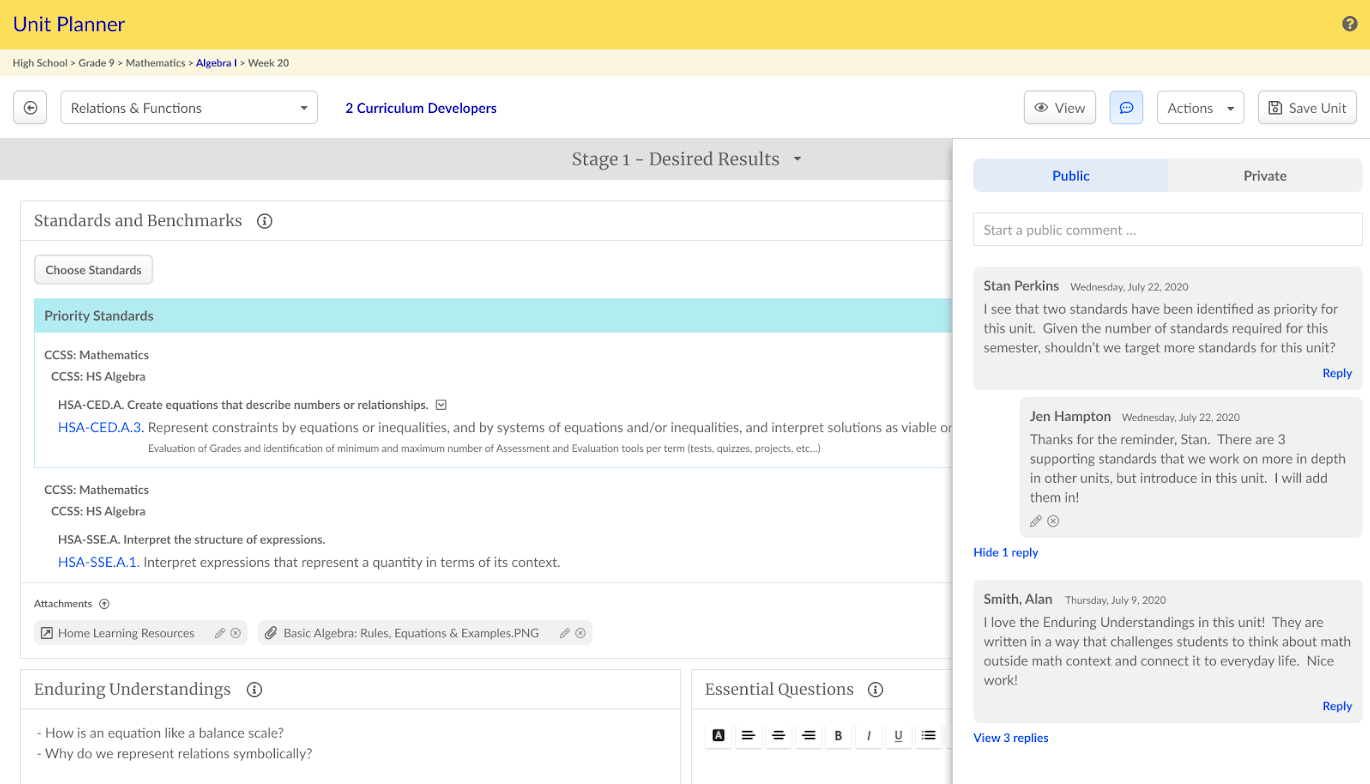Click the help question mark icon
1370x784 pixels.
pos(1349,24)
